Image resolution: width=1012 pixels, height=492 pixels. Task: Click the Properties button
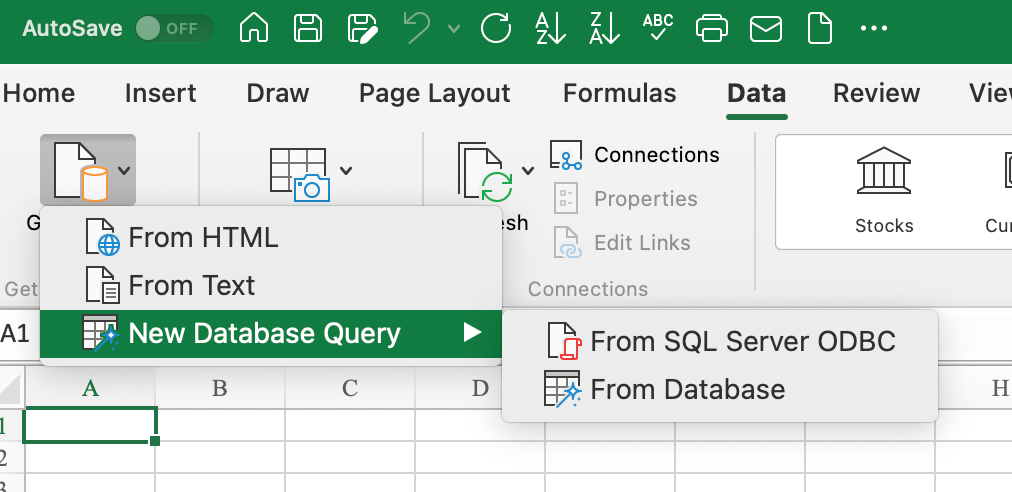pyautogui.click(x=625, y=199)
